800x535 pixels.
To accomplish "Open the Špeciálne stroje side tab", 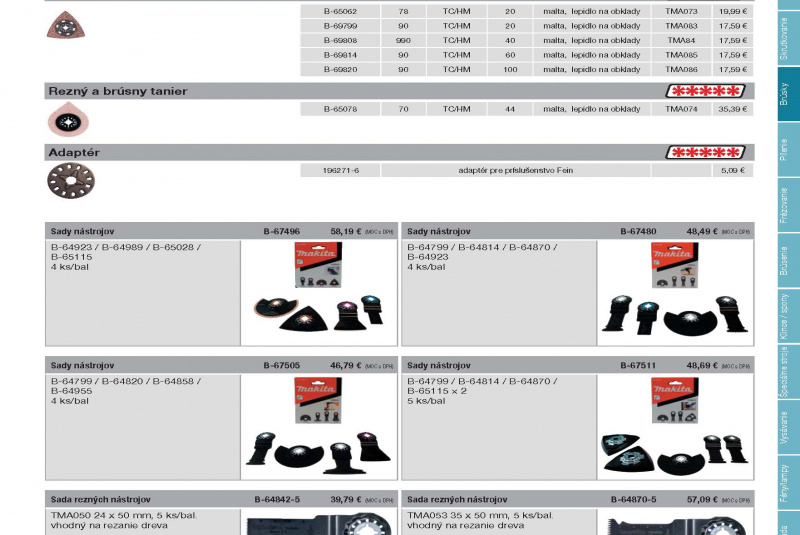I will point(789,372).
